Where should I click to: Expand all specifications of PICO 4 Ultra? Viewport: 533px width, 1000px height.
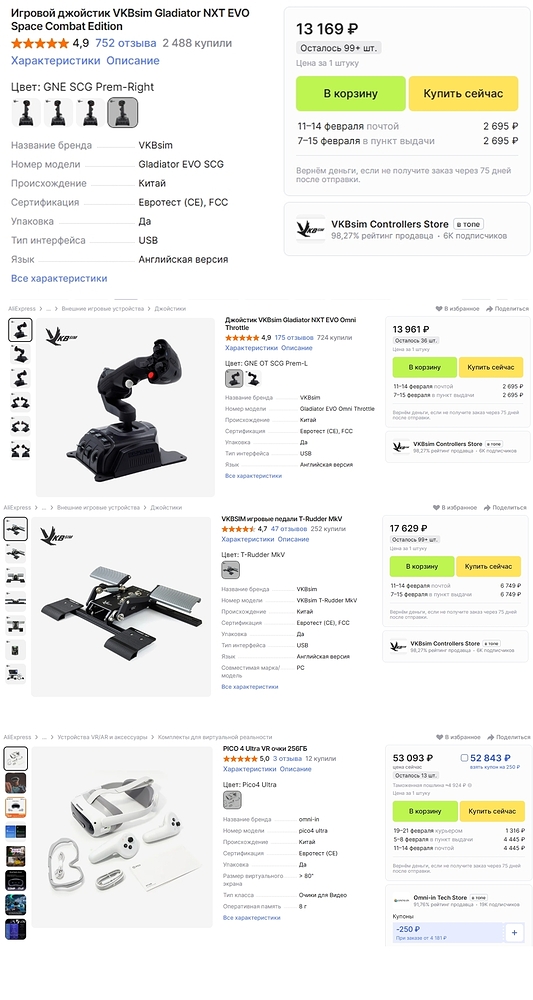(x=251, y=917)
